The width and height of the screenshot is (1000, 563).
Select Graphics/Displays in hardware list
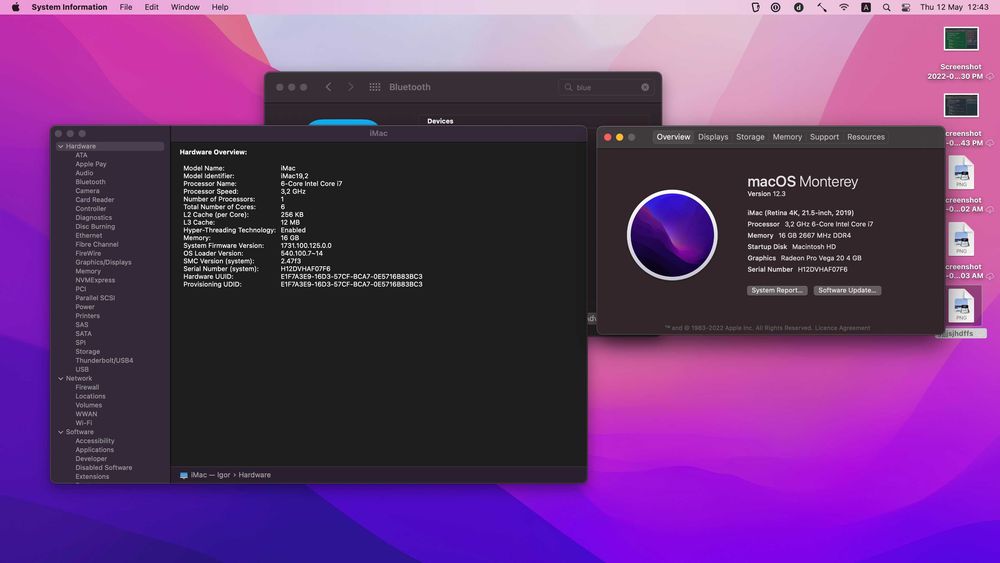coord(103,262)
